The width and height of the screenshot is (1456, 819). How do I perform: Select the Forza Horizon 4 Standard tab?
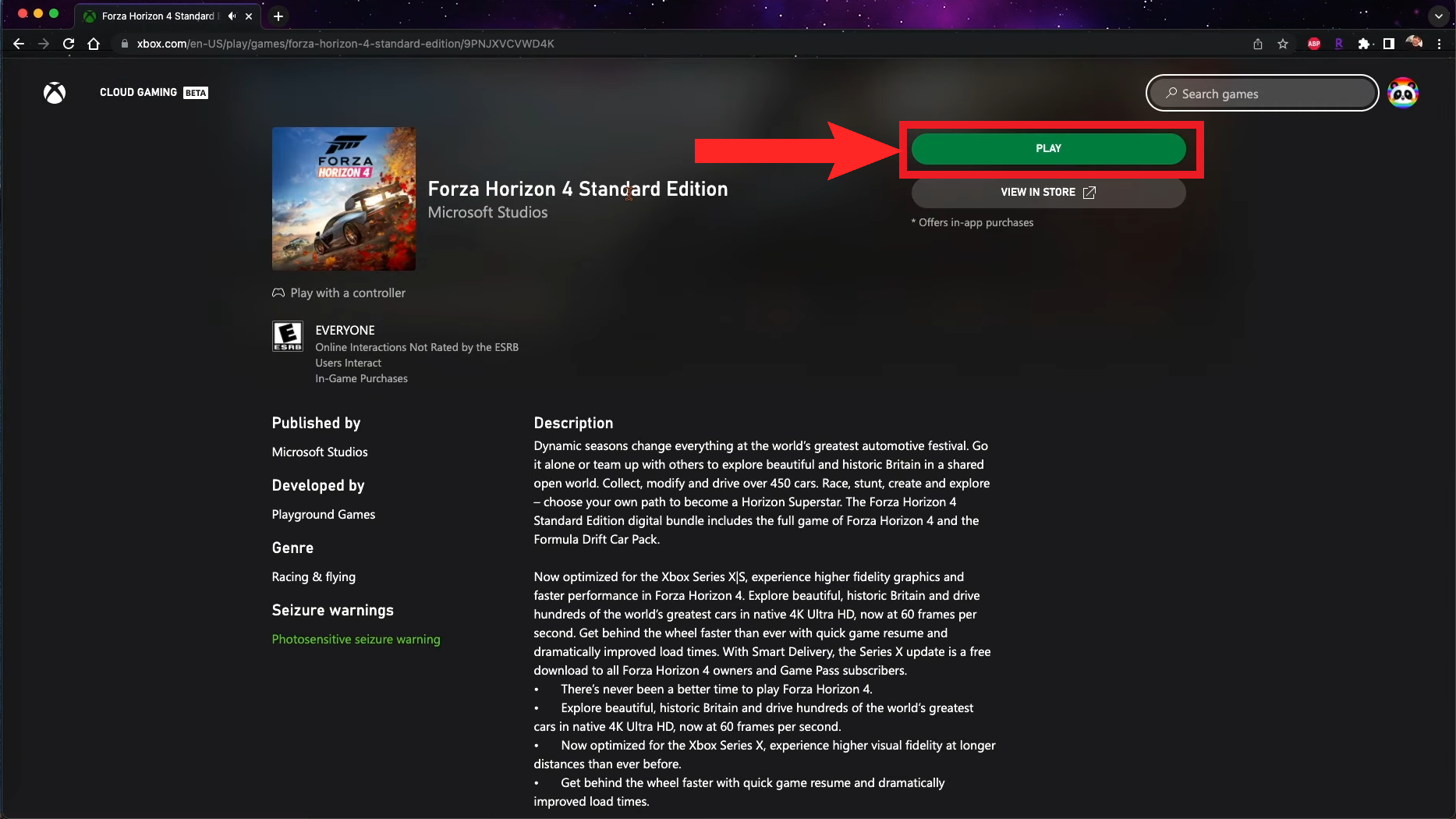pyautogui.click(x=156, y=16)
